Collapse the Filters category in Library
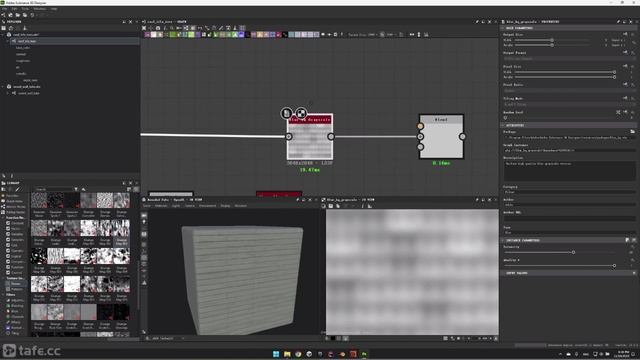640x360 pixels. pos(3,294)
